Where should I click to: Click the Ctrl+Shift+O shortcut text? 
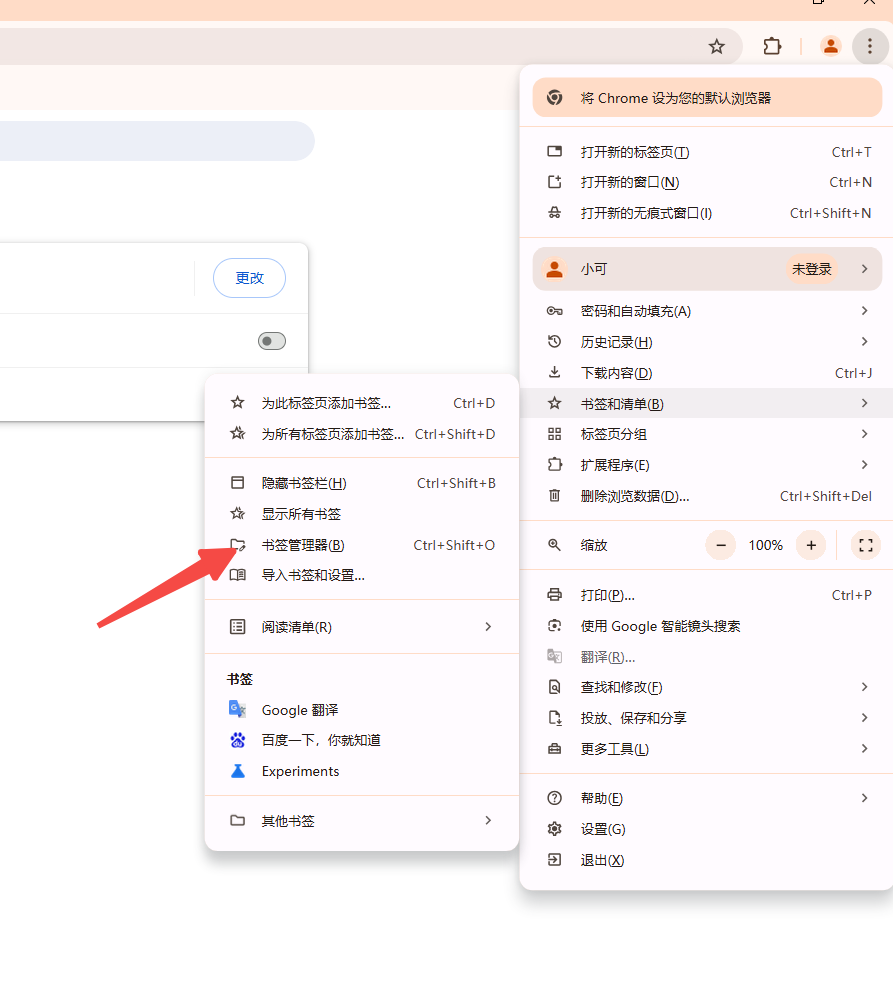coord(454,545)
